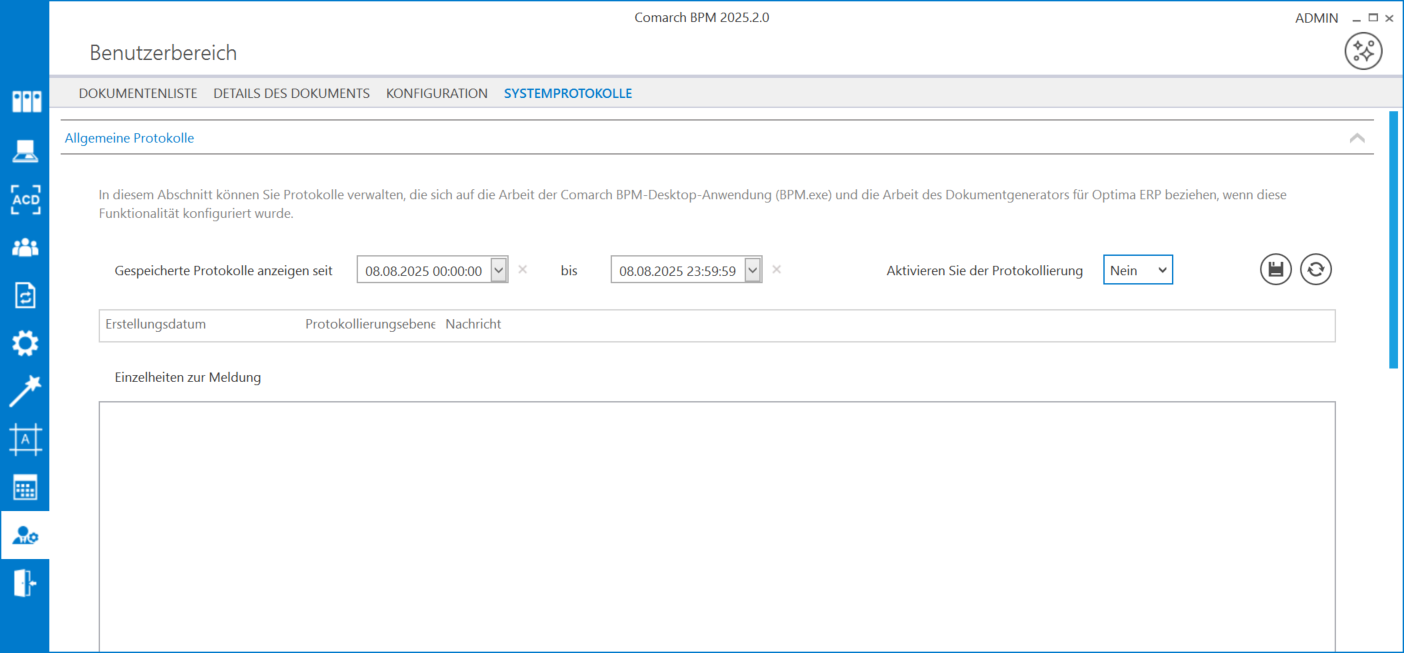Viewport: 1404px width, 653px height.
Task: Click the magic wand sidebar icon
Action: [25, 391]
